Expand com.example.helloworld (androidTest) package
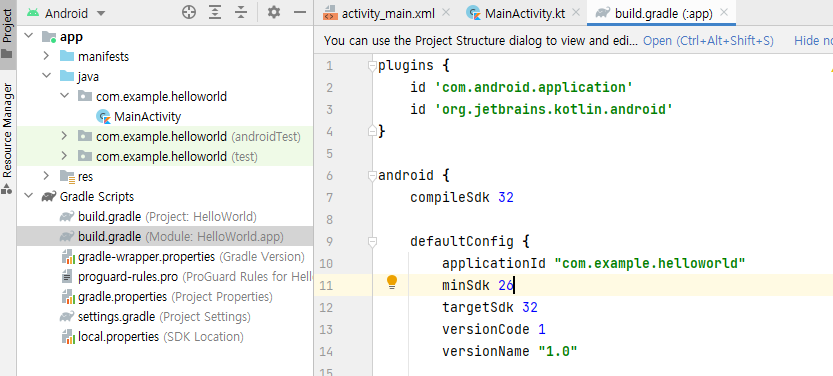833x376 pixels. point(64,136)
